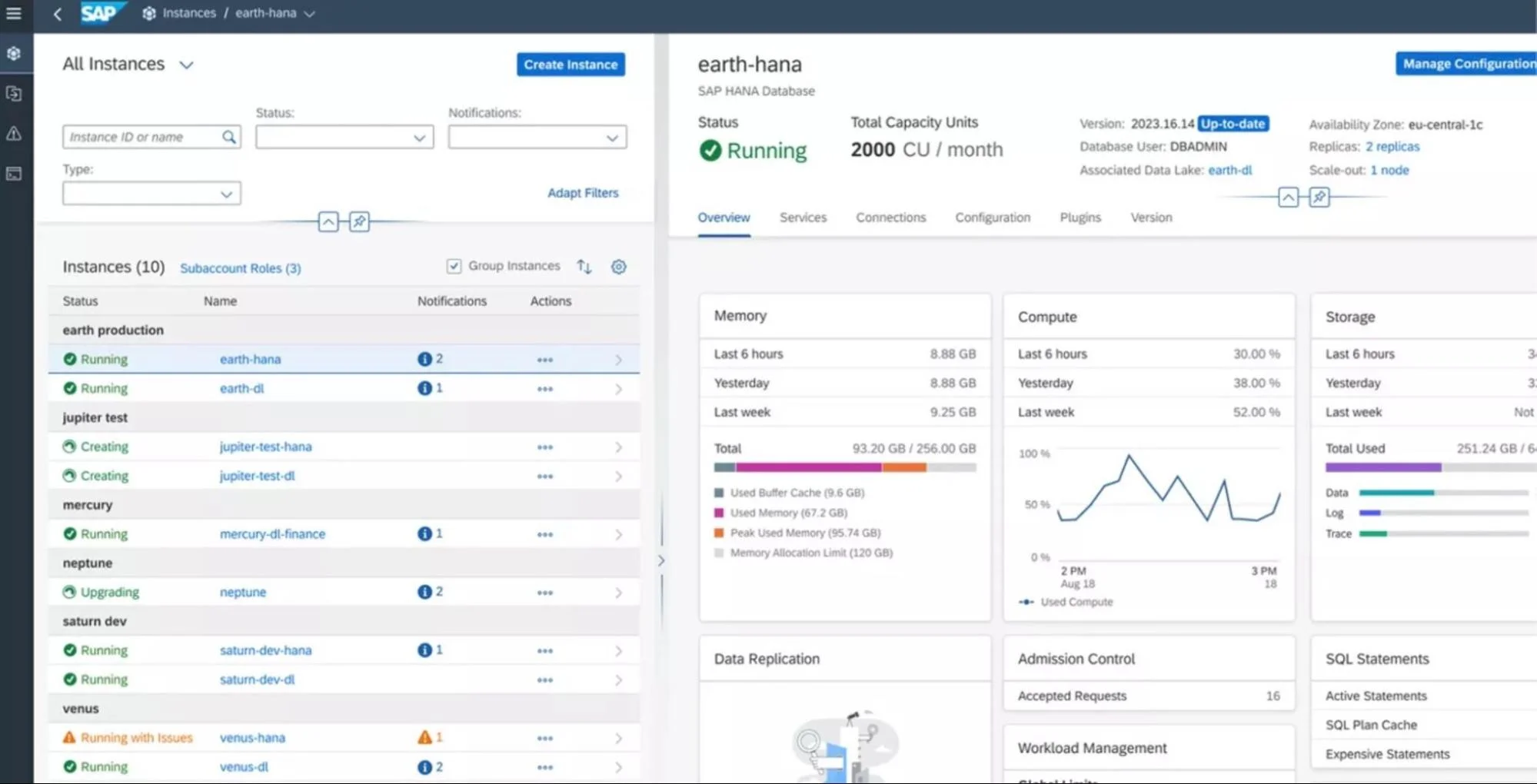Open the alerts triangle sidebar icon

point(14,133)
